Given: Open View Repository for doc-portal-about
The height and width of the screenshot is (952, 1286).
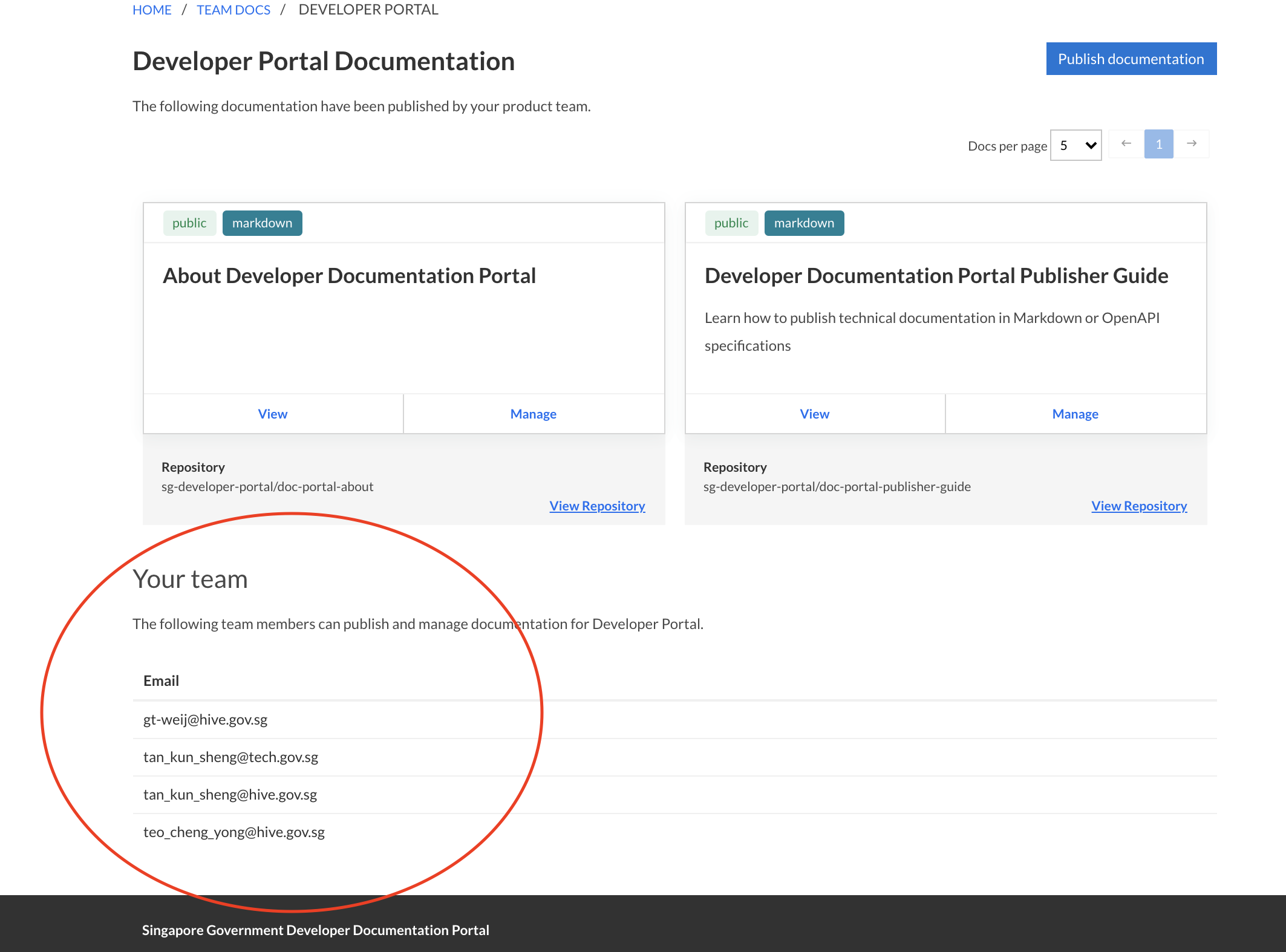Looking at the screenshot, I should [597, 506].
